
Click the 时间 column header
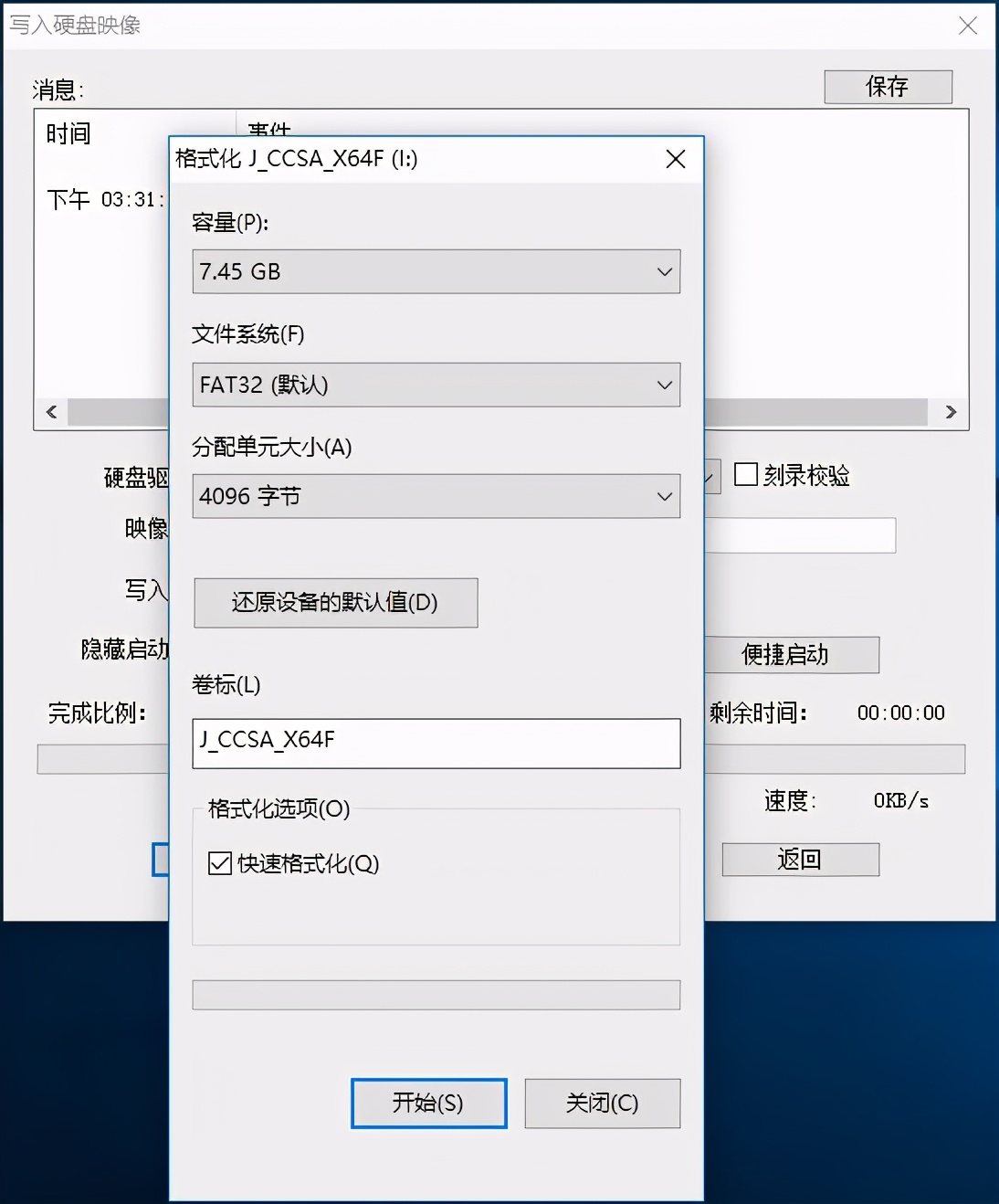(x=69, y=134)
